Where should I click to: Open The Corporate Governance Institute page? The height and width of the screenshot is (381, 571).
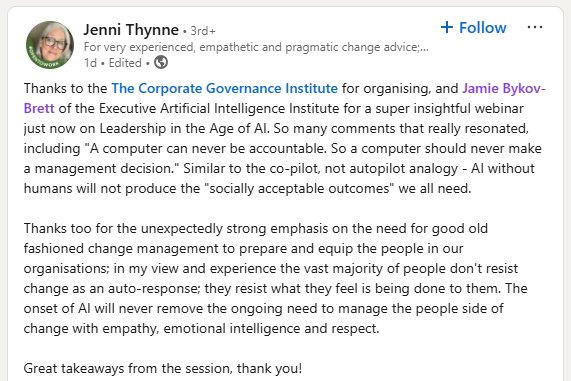point(225,89)
